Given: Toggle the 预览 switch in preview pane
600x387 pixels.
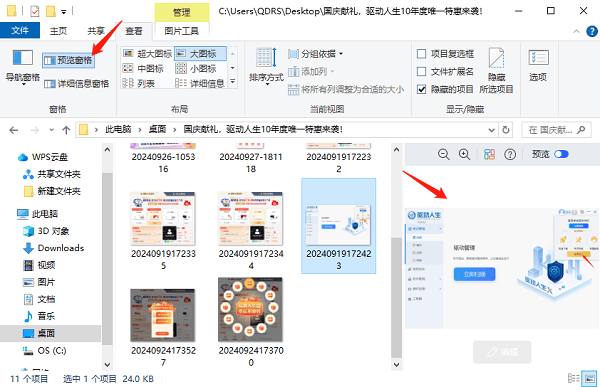Looking at the screenshot, I should point(561,154).
